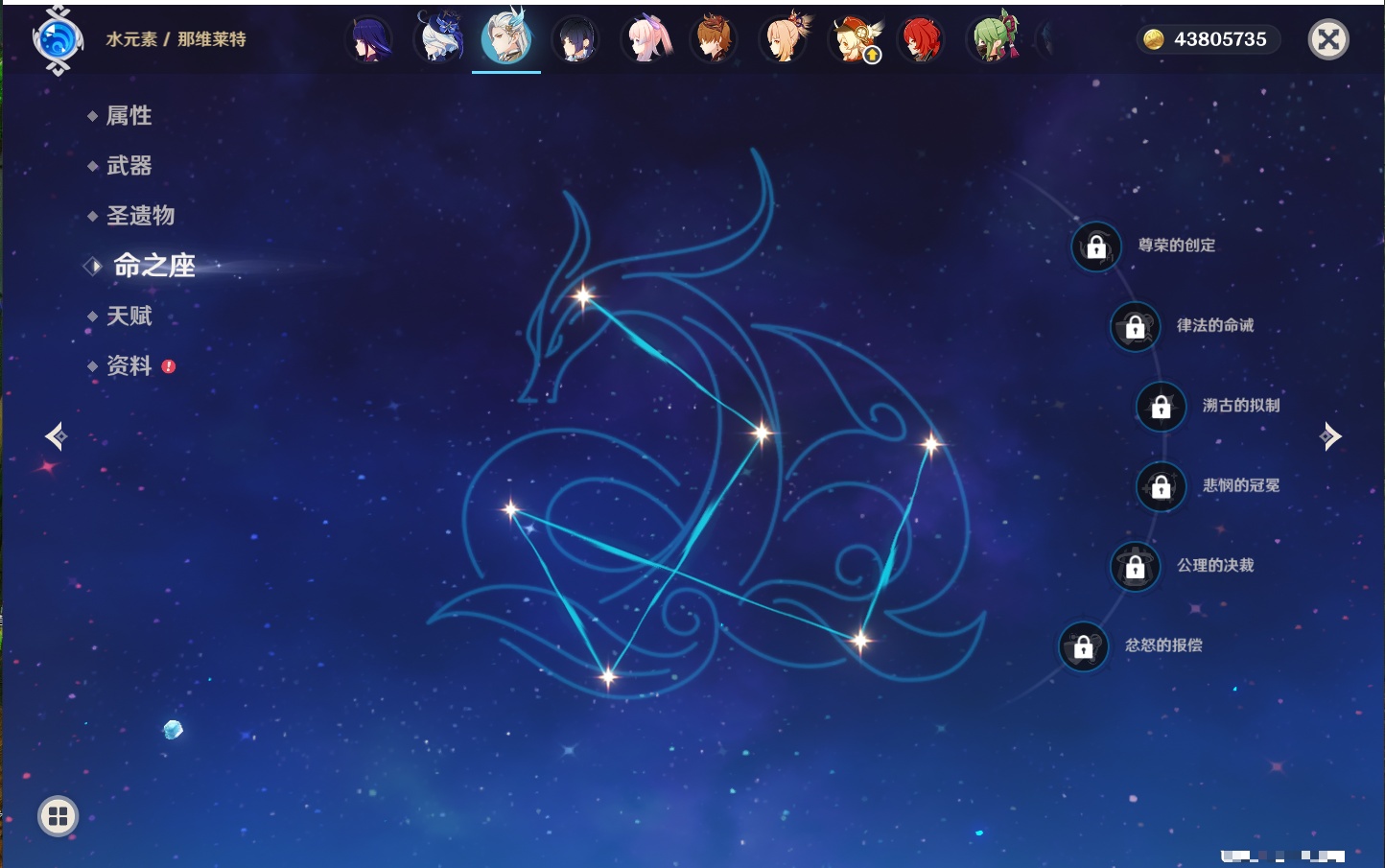Go to previous character with left arrow
Screen dimensions: 1385x868
pos(56,436)
